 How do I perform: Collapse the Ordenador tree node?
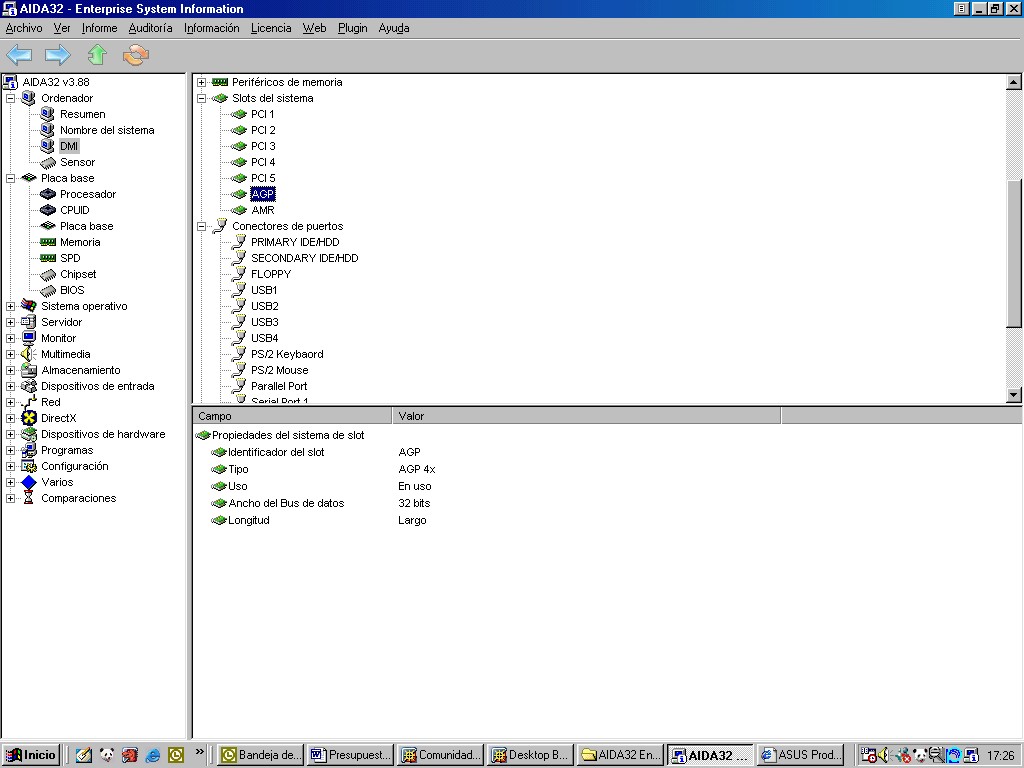click(x=10, y=98)
